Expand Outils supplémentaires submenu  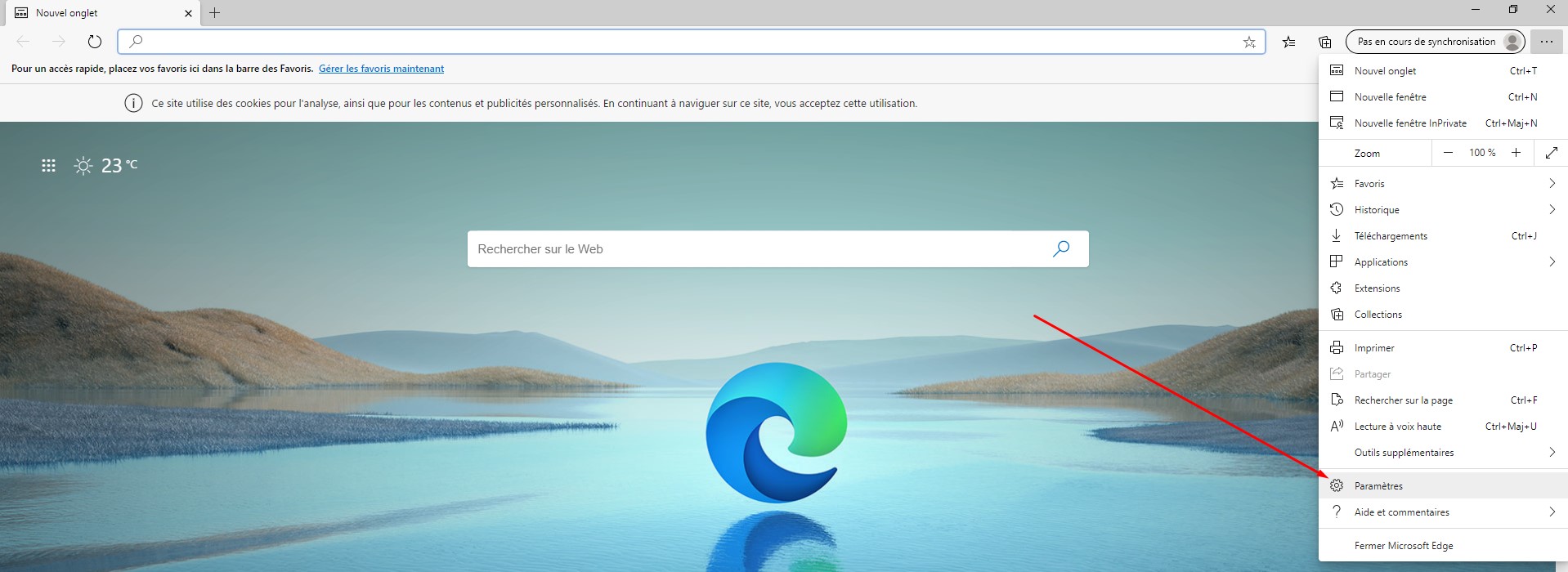click(x=1443, y=453)
